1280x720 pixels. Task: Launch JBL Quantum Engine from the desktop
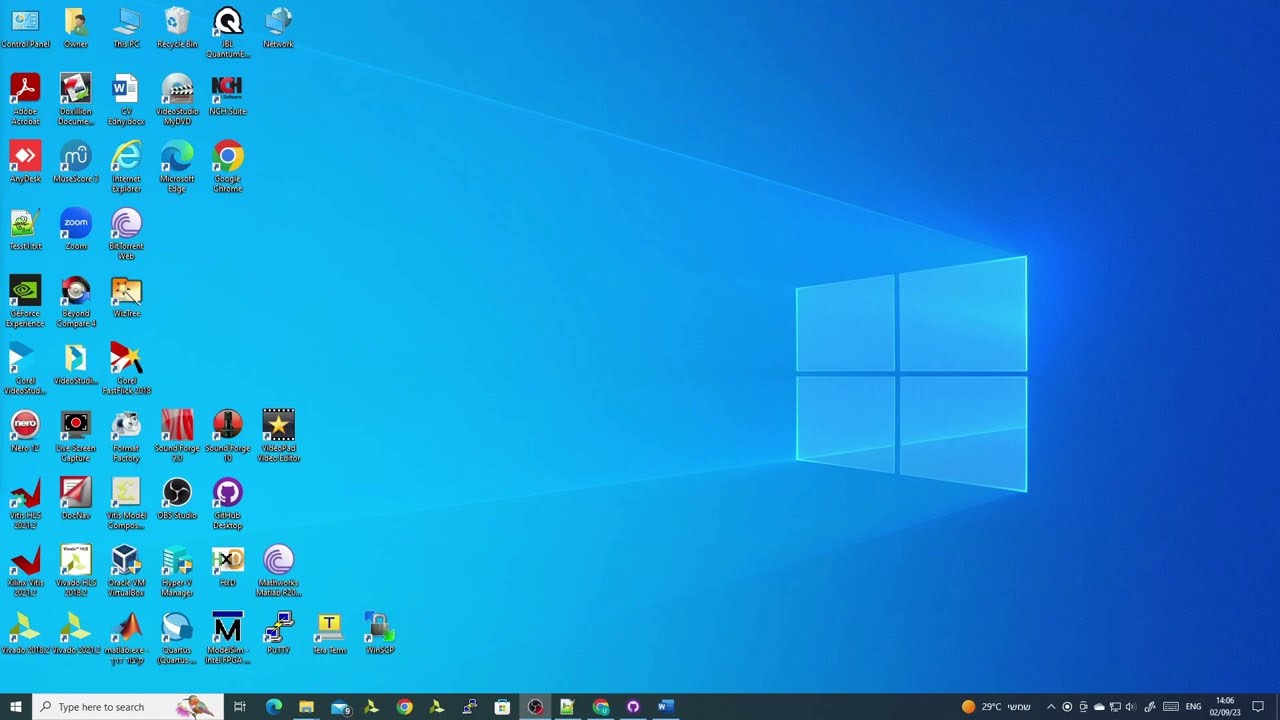(228, 33)
